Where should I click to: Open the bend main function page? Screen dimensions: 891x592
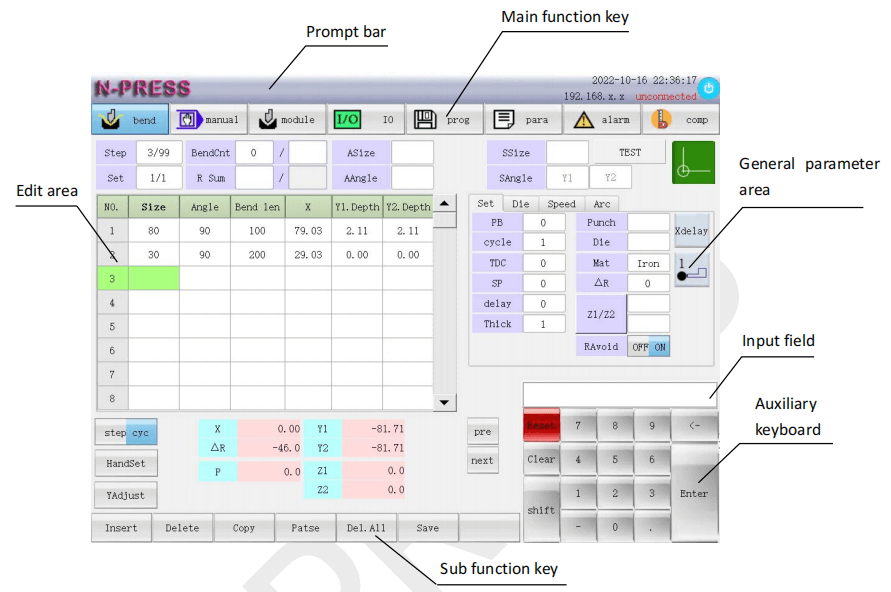click(x=130, y=120)
